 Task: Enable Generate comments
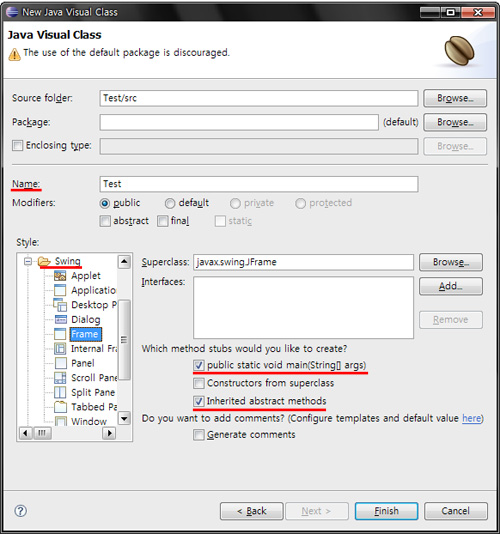tap(199, 435)
